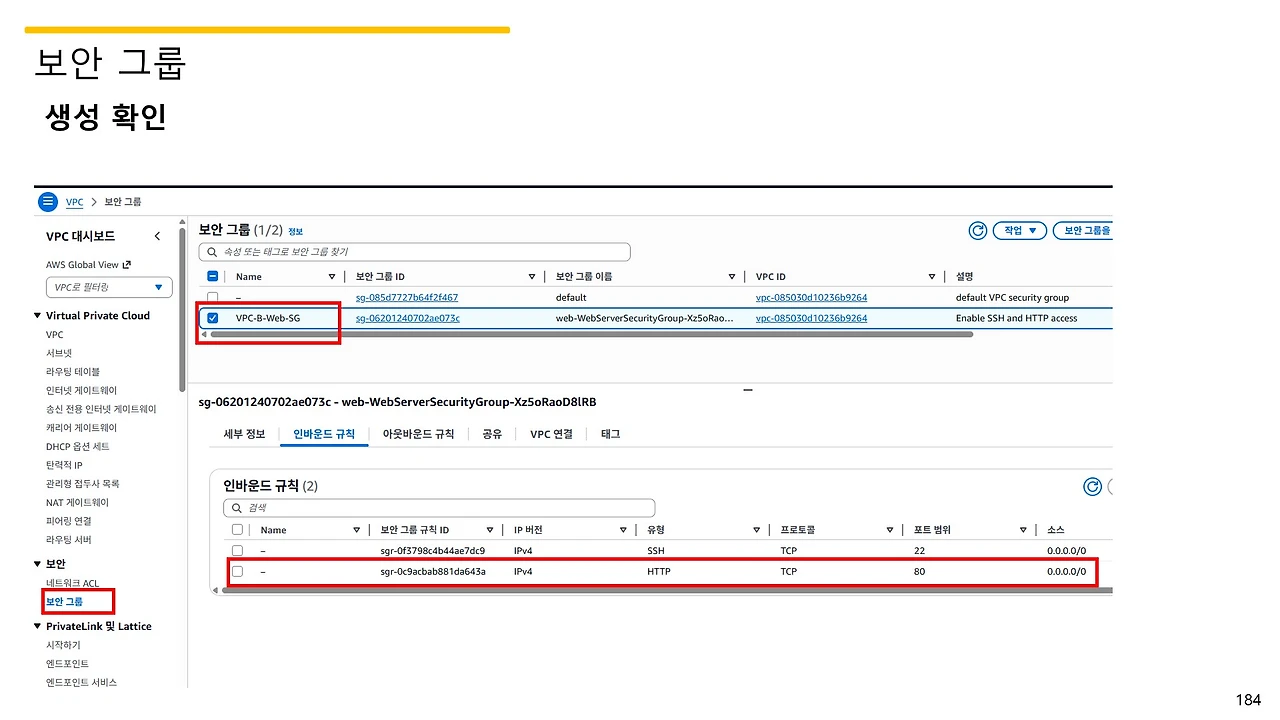This screenshot has height=720, width=1280.
Task: Open 송신 전용 인터넷 게이트웨이 in the sidebar
Action: [101, 409]
